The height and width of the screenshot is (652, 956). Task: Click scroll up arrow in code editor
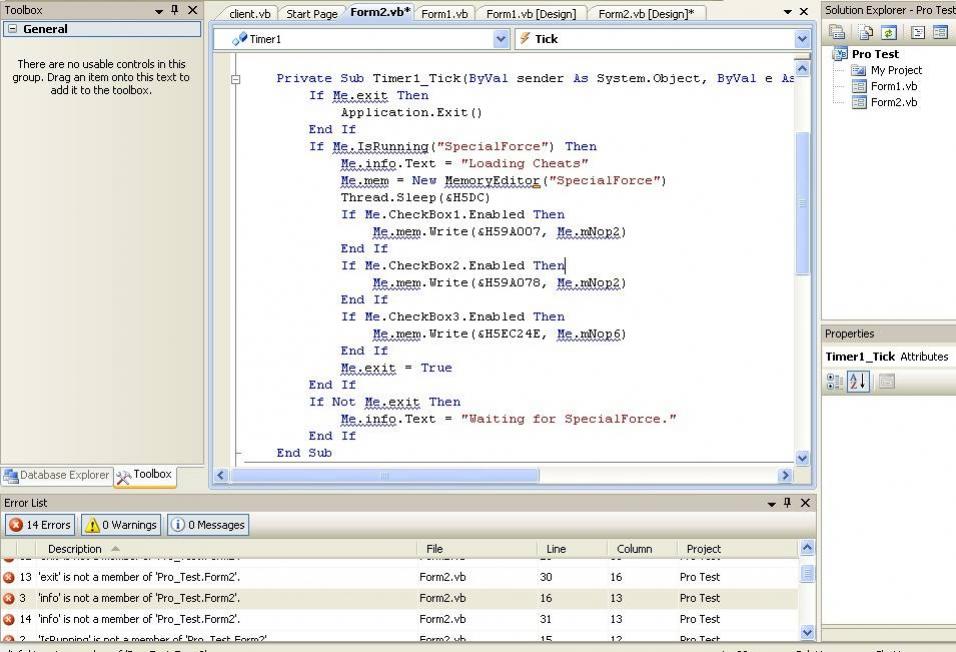pyautogui.click(x=802, y=69)
